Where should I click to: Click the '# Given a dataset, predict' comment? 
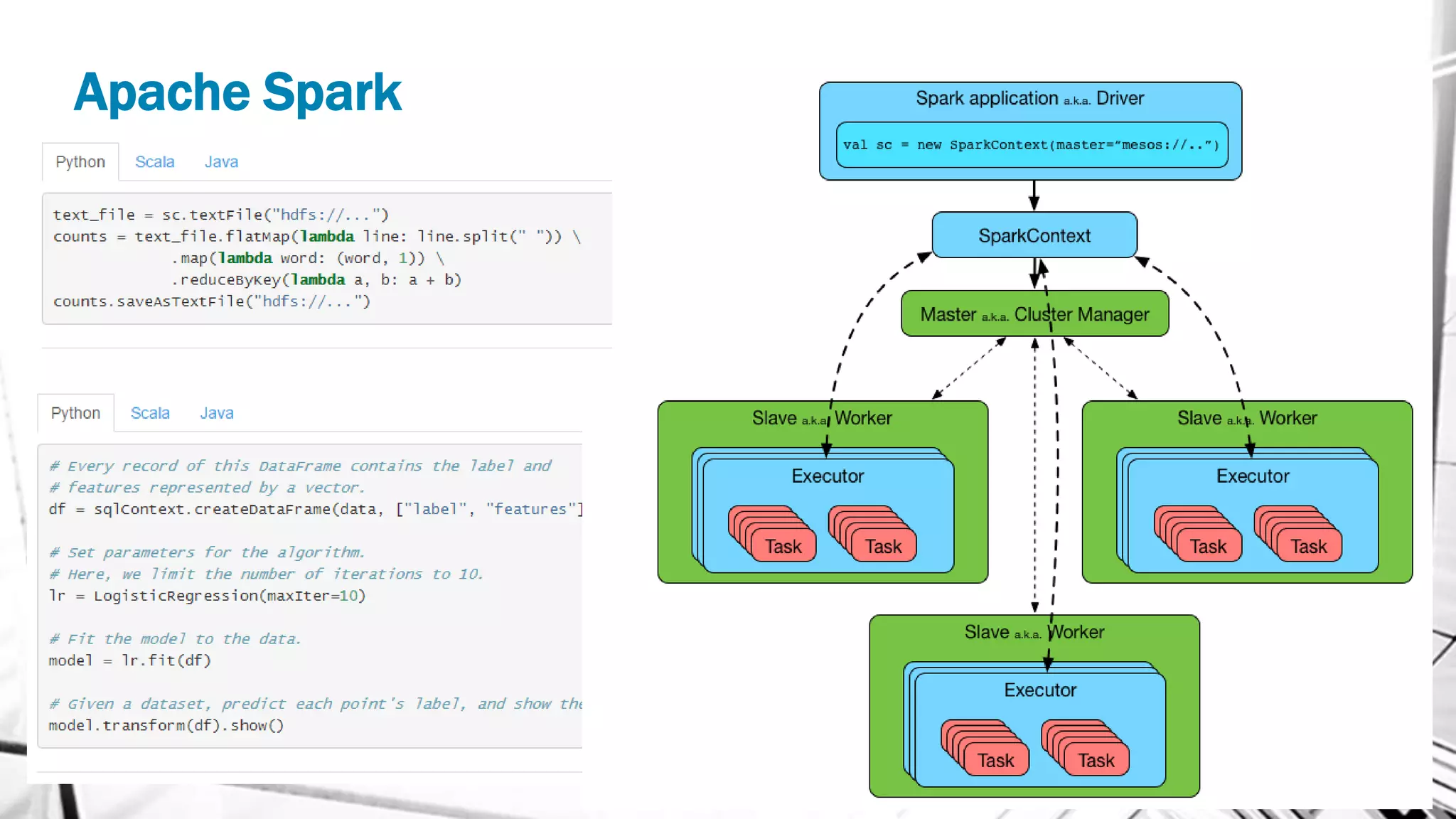pyautogui.click(x=315, y=704)
